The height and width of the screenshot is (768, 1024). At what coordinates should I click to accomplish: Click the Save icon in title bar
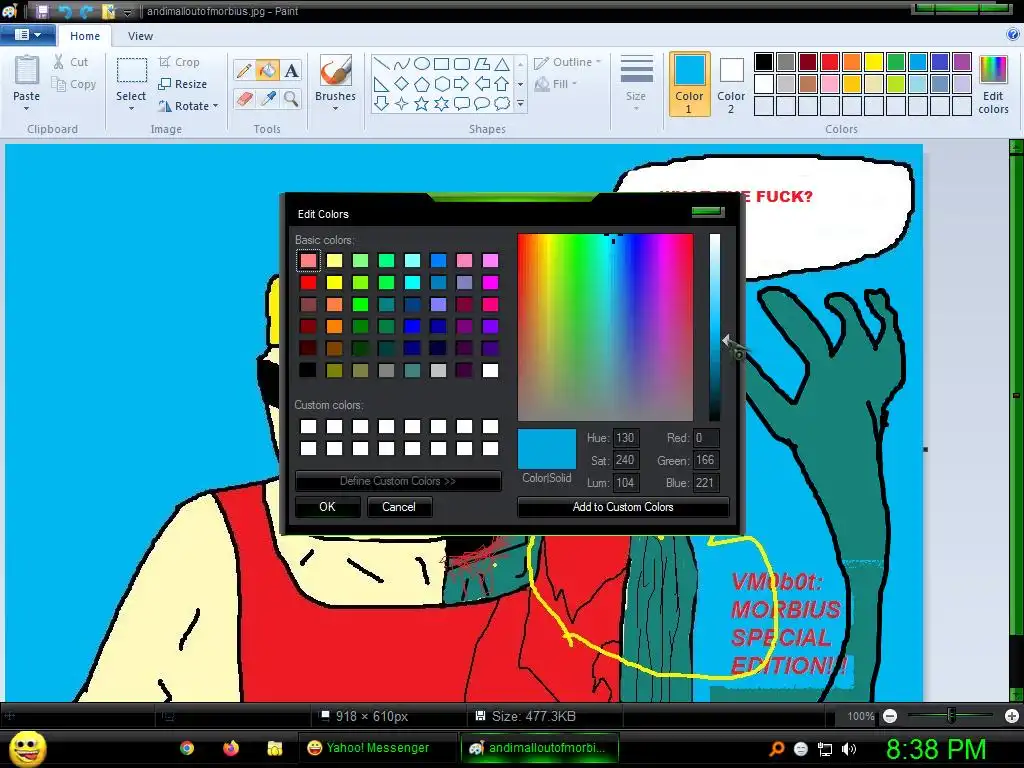tap(42, 11)
